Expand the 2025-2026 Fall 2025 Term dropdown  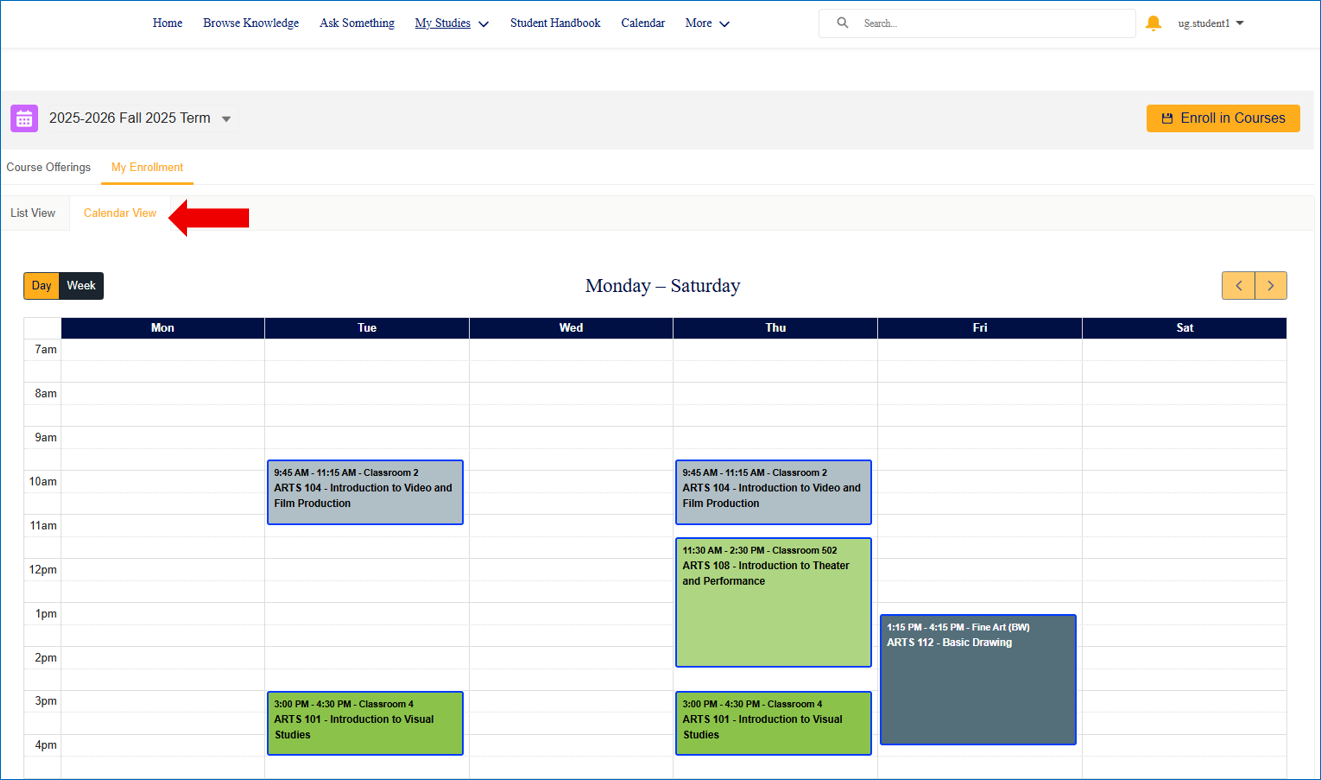(226, 119)
